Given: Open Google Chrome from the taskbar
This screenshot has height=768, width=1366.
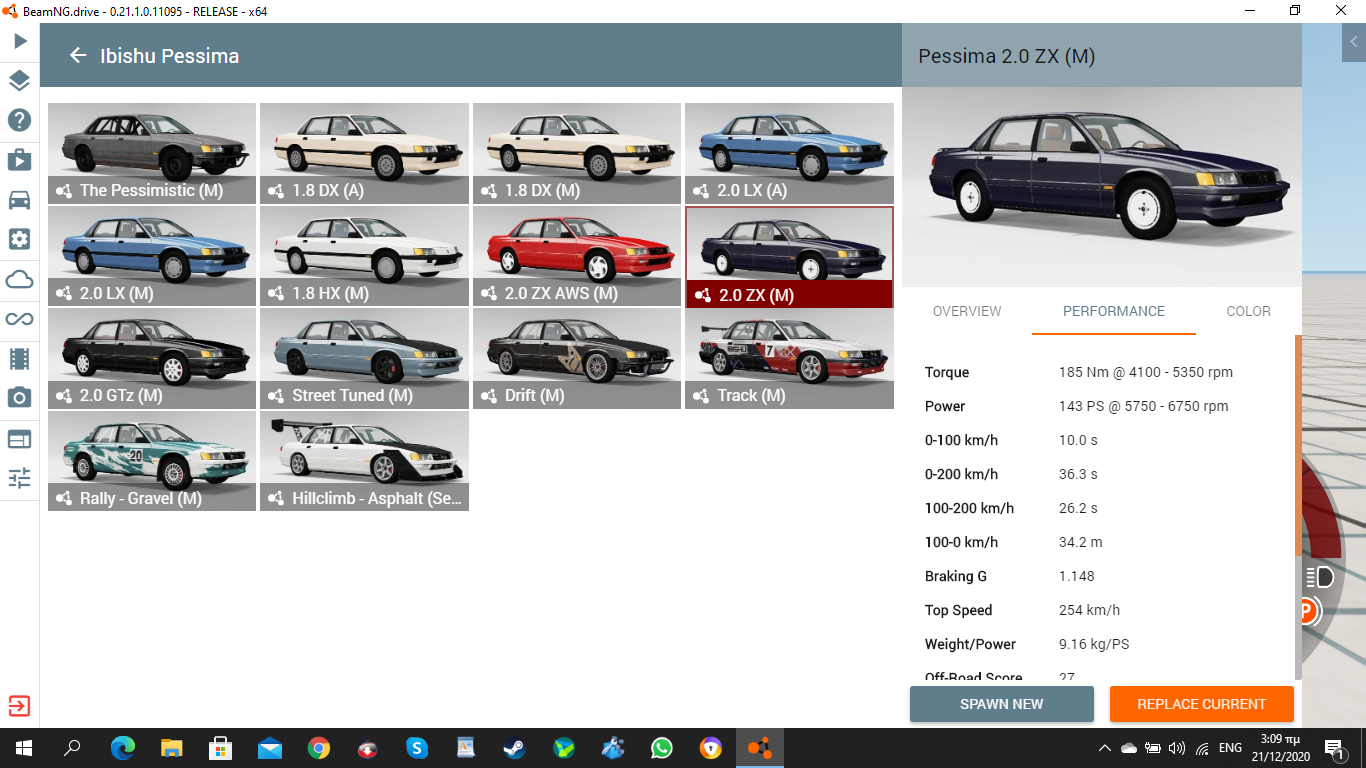Looking at the screenshot, I should pyautogui.click(x=319, y=748).
